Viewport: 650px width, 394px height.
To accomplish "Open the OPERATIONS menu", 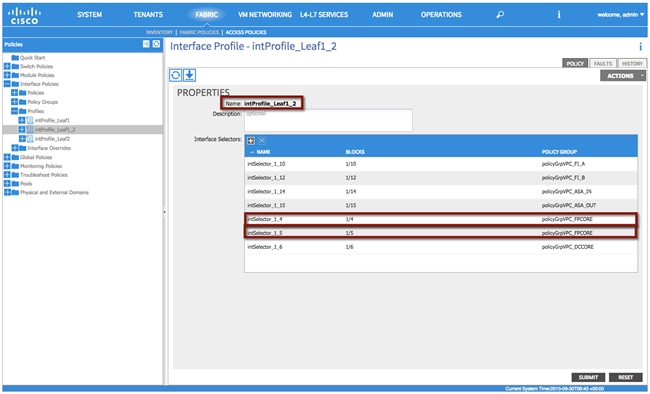I will pos(441,15).
